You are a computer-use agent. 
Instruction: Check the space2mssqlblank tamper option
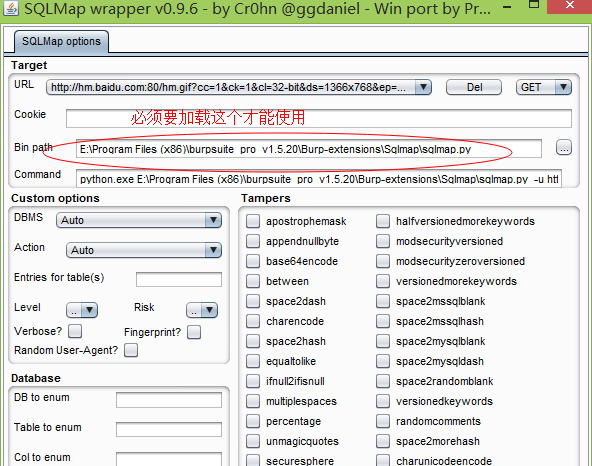click(383, 301)
